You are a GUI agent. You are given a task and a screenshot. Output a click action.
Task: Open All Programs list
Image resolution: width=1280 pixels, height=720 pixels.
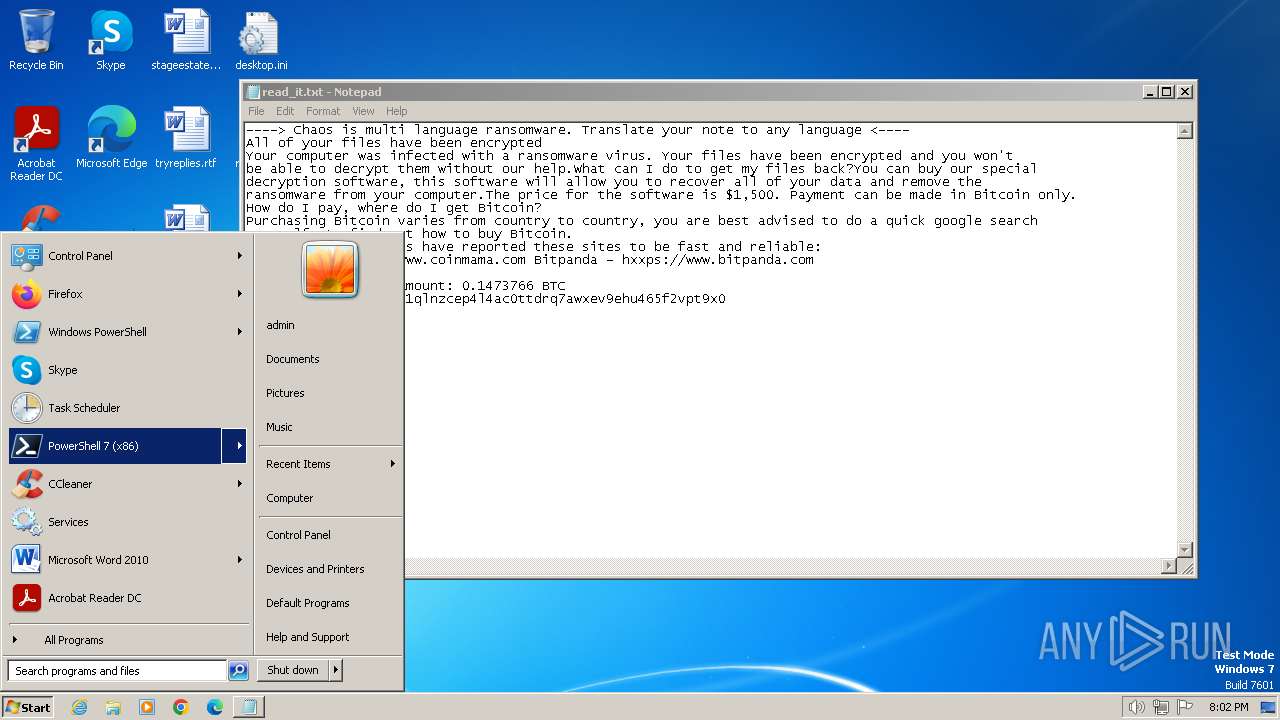click(127, 640)
